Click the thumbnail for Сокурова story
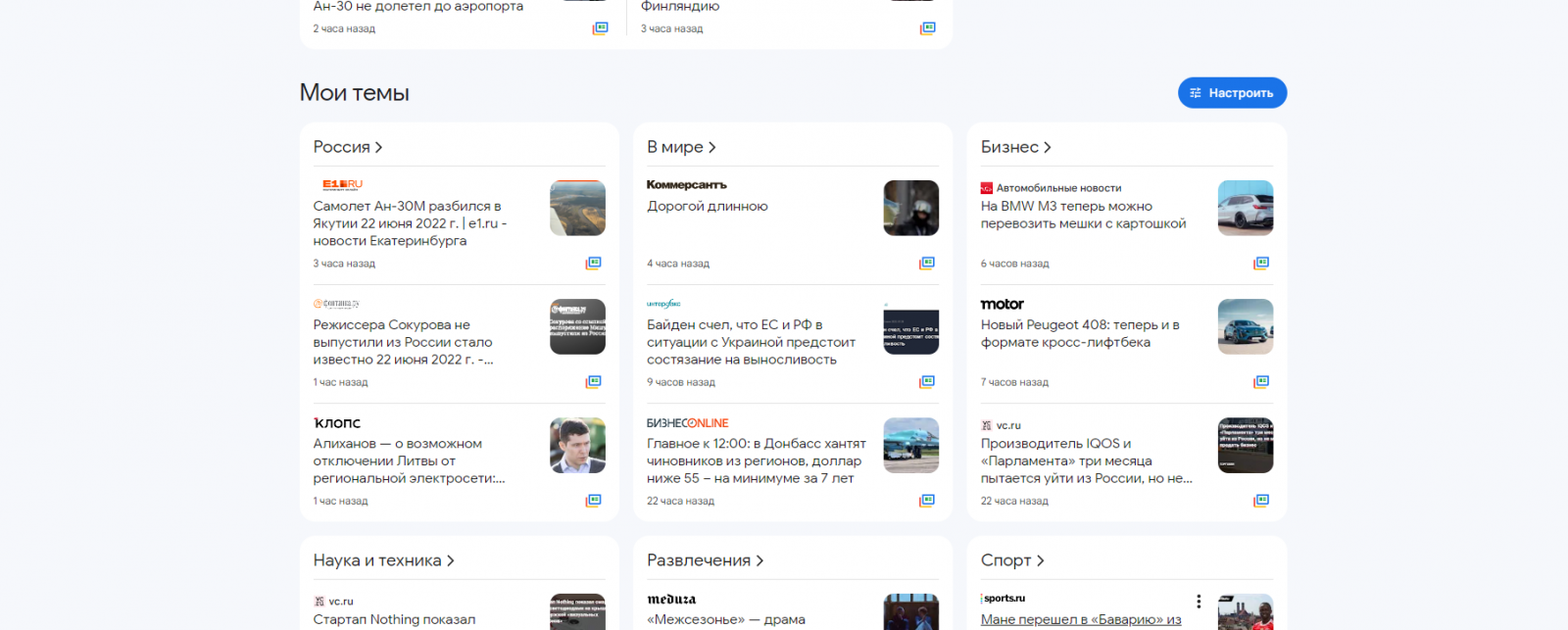 (577, 326)
